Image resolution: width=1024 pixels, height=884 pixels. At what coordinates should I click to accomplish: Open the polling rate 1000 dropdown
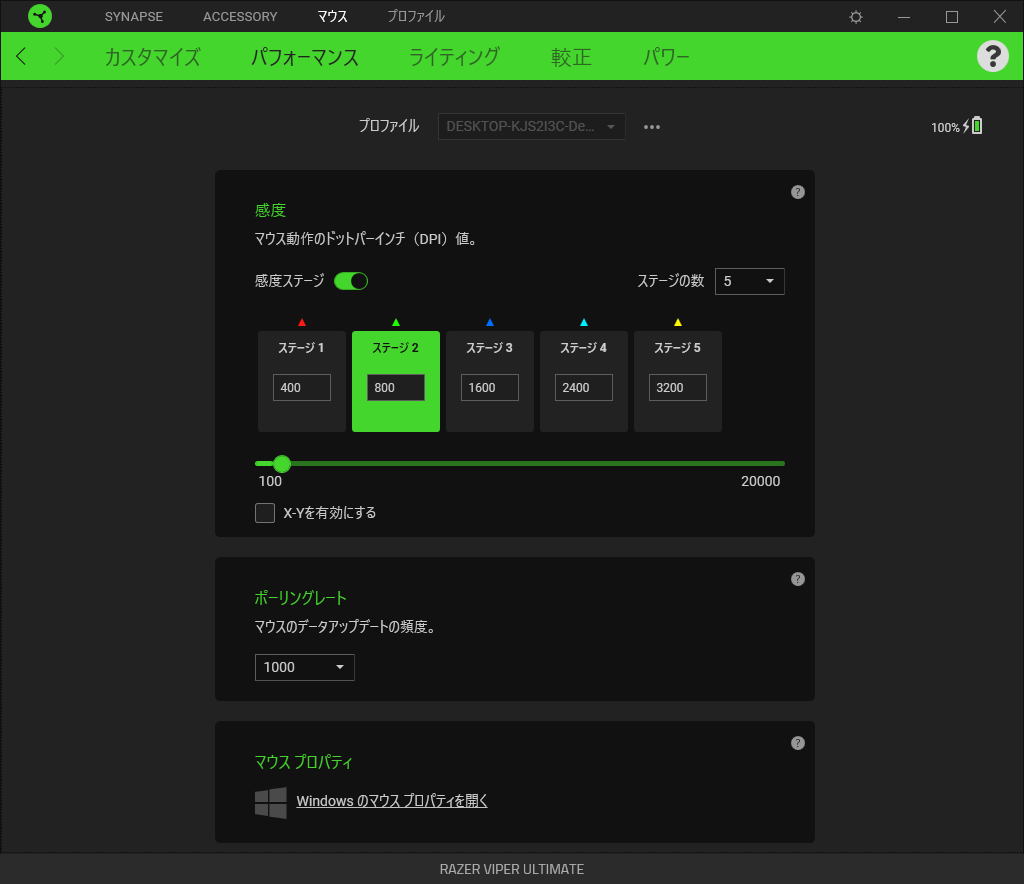coord(304,667)
